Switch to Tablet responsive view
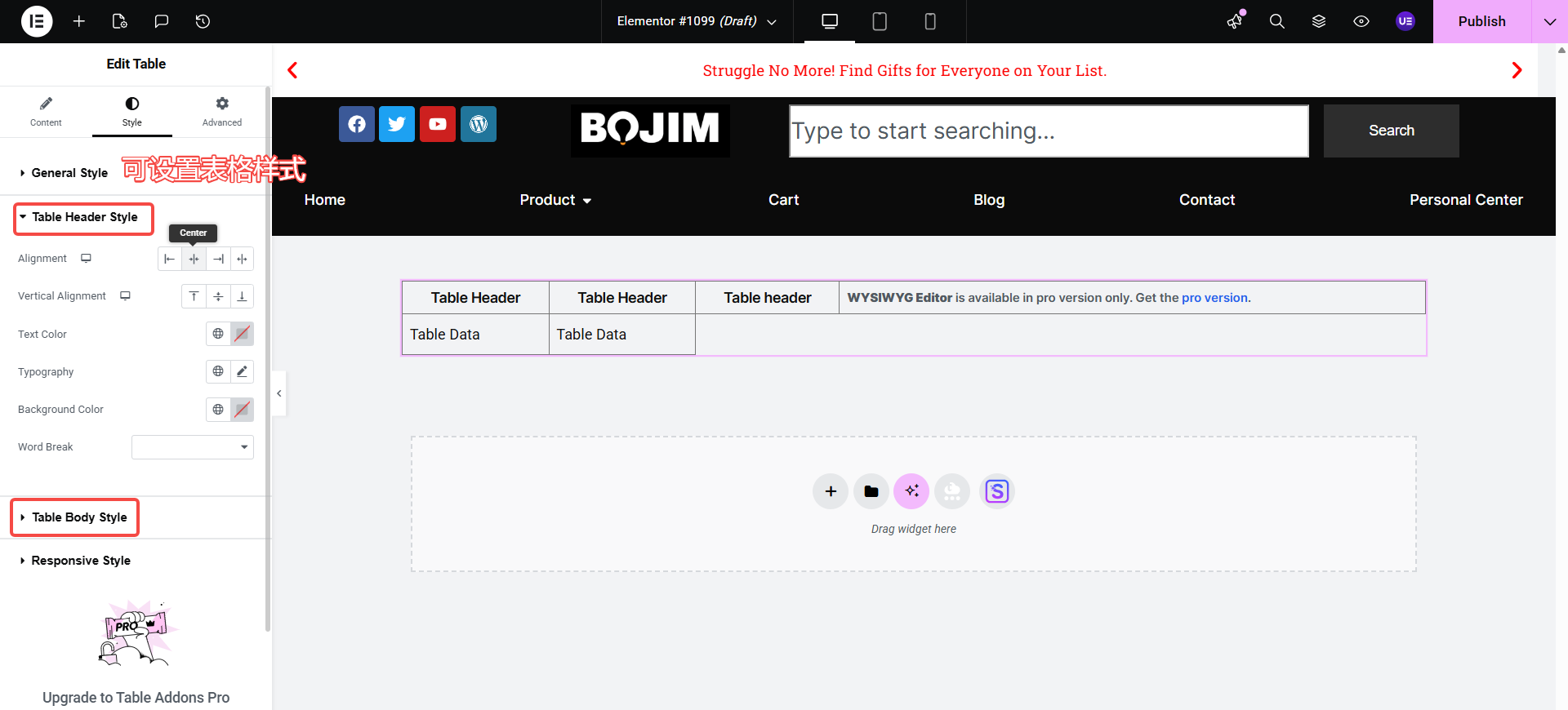The image size is (1568, 710). pos(880,21)
